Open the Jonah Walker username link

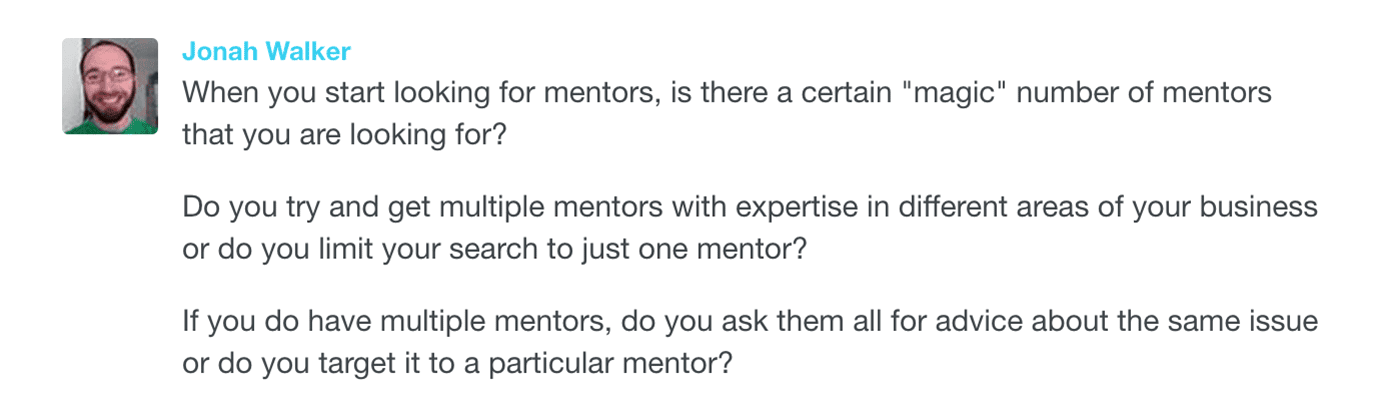(266, 53)
